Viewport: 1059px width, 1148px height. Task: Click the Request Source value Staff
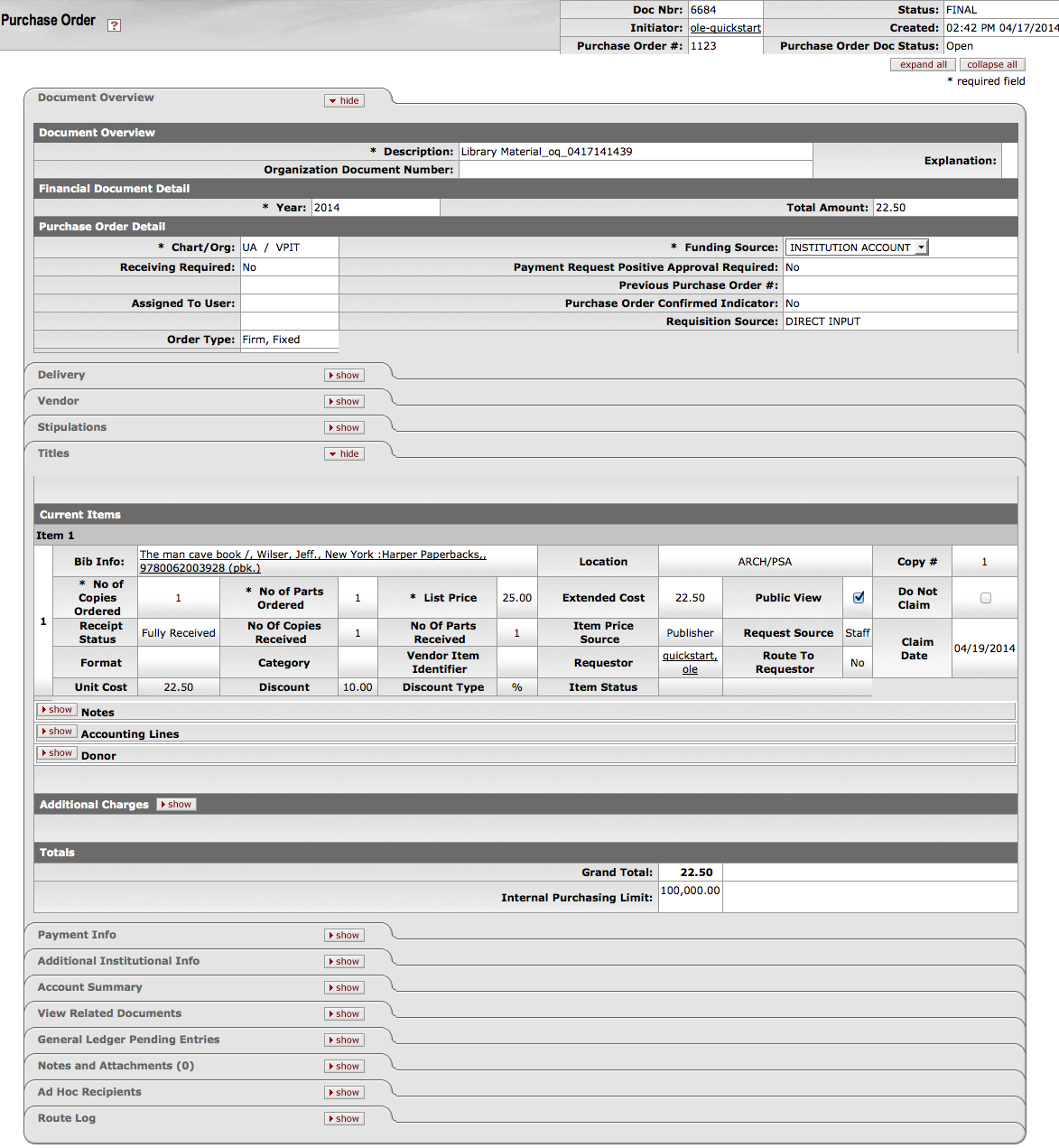coord(858,633)
